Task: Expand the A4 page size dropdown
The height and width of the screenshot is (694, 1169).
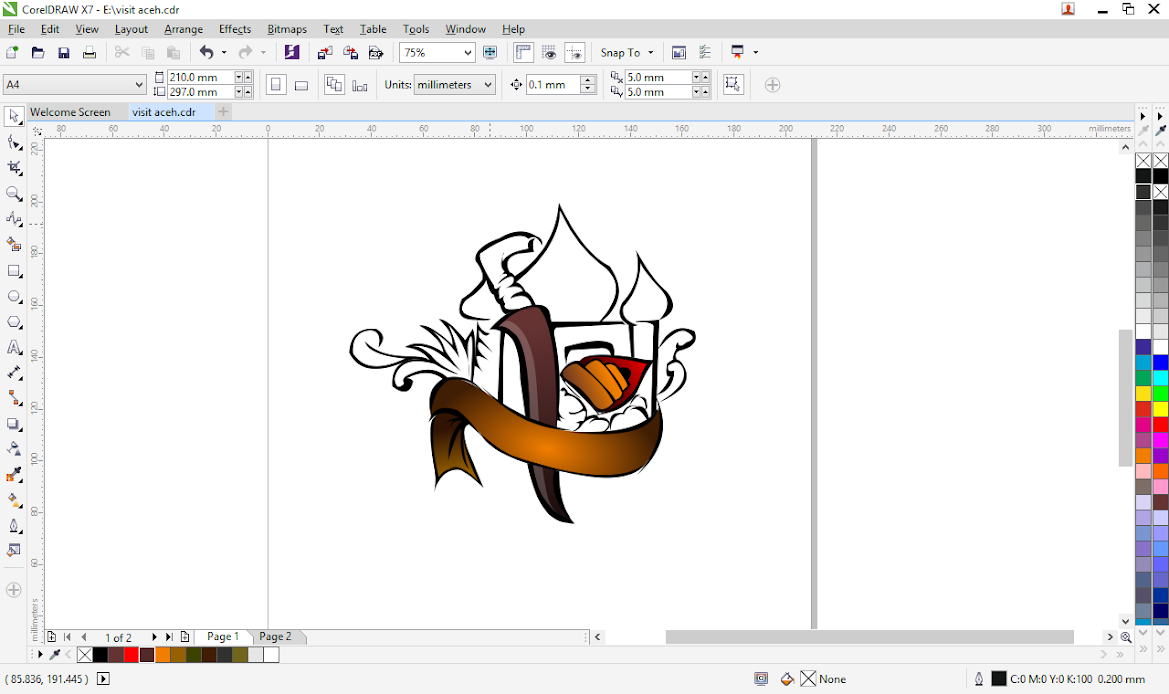Action: coord(138,85)
